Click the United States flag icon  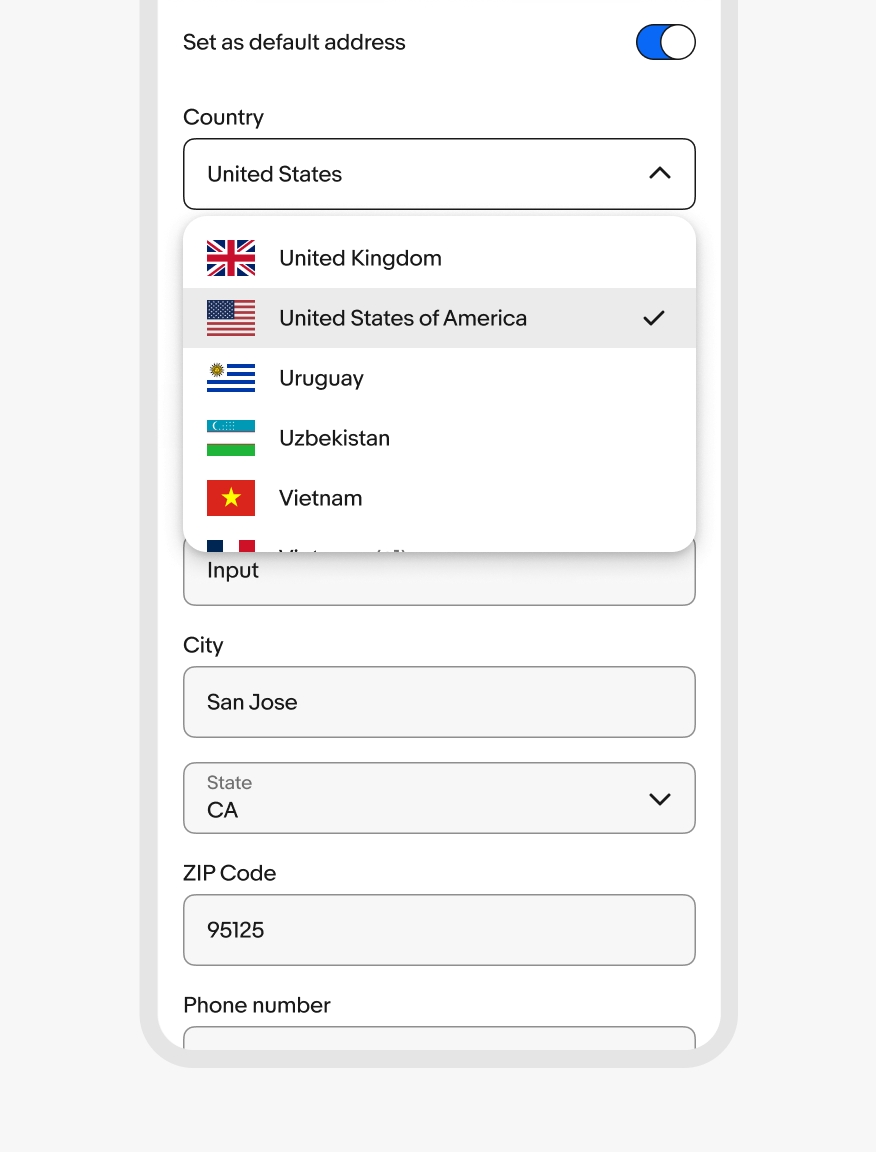231,318
